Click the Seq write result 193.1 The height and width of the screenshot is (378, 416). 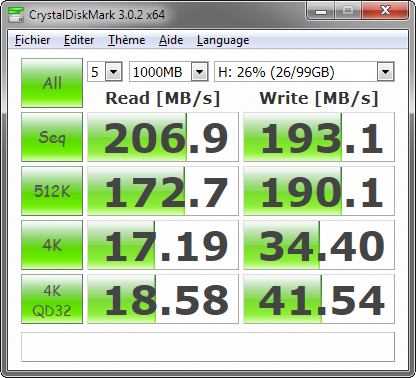pos(319,137)
